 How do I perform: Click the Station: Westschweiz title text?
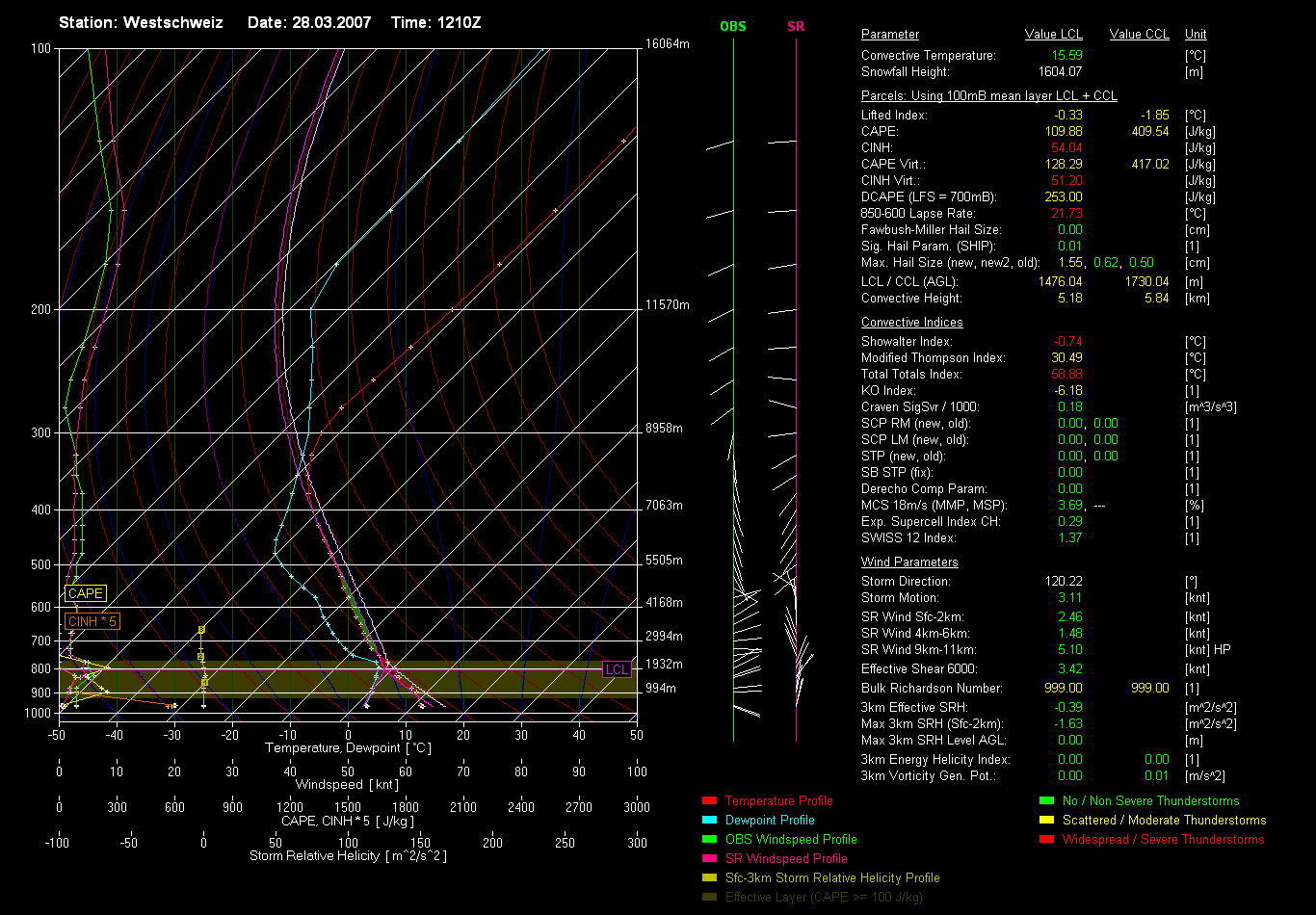[x=141, y=22]
